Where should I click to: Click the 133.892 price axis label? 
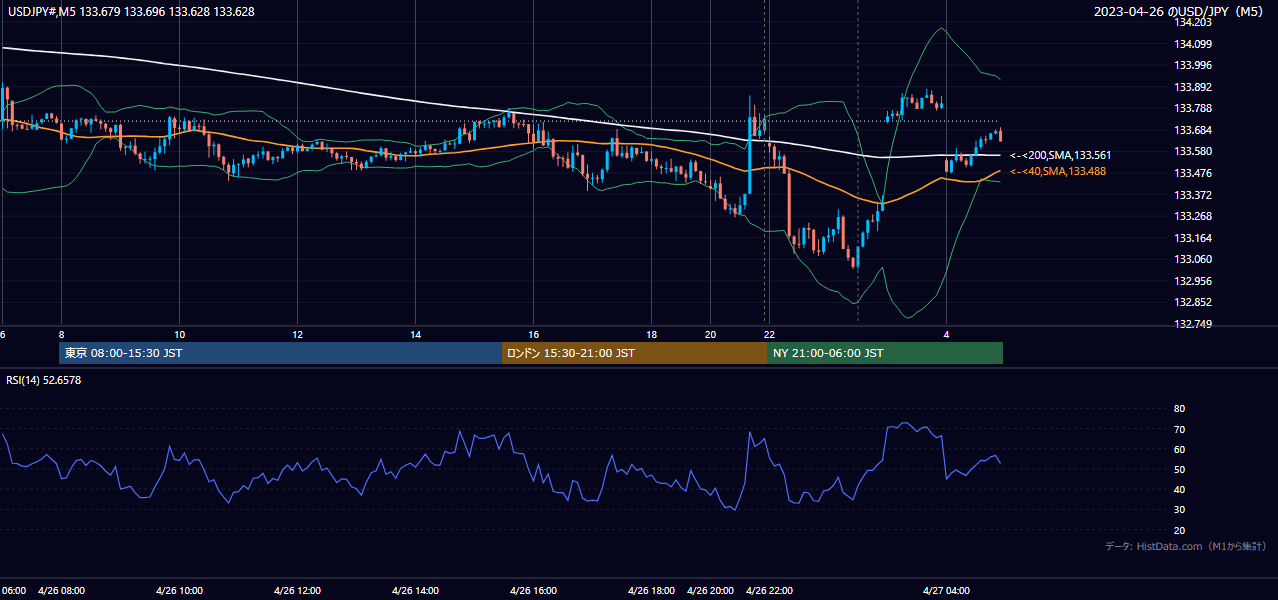pos(1193,87)
